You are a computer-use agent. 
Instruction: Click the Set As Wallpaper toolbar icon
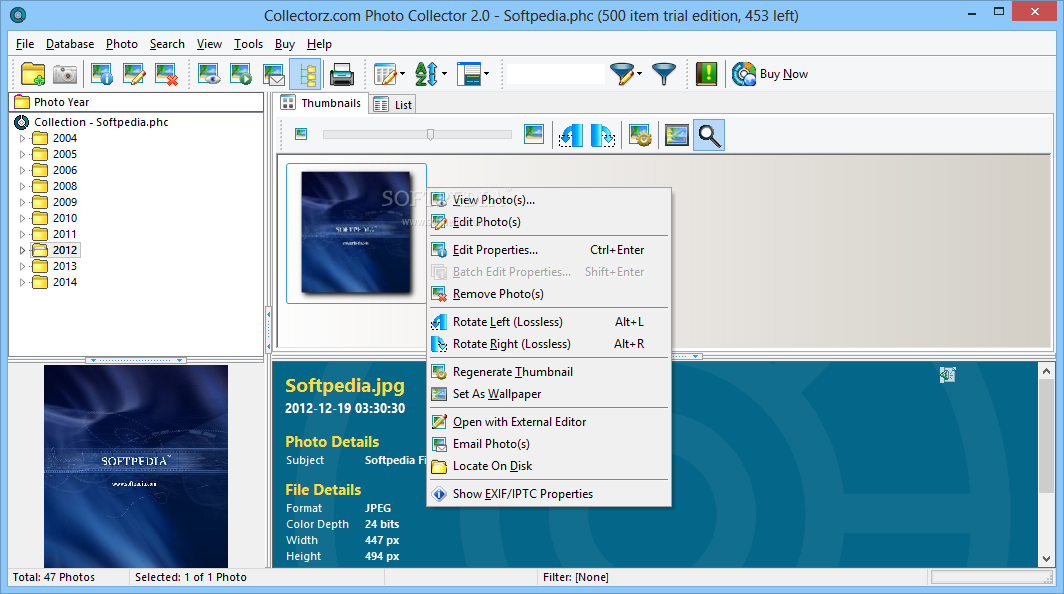(677, 135)
